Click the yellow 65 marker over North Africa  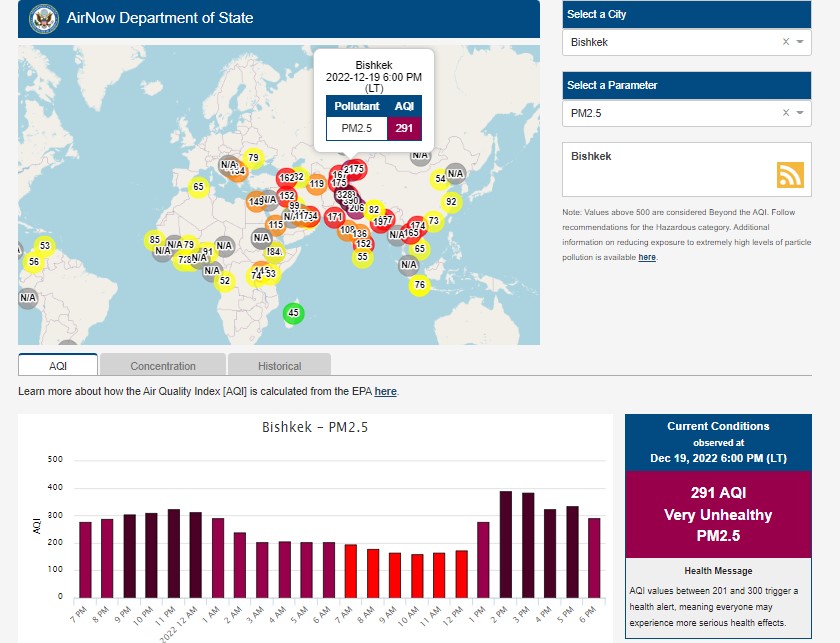[x=198, y=187]
